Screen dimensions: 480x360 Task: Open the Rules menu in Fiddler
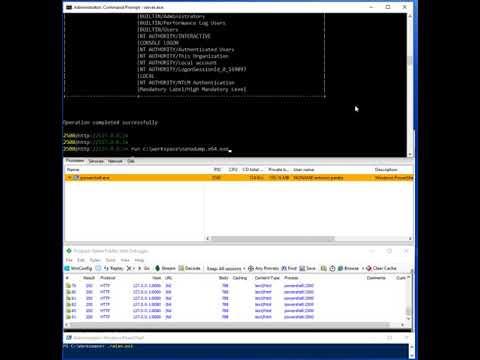click(x=95, y=260)
